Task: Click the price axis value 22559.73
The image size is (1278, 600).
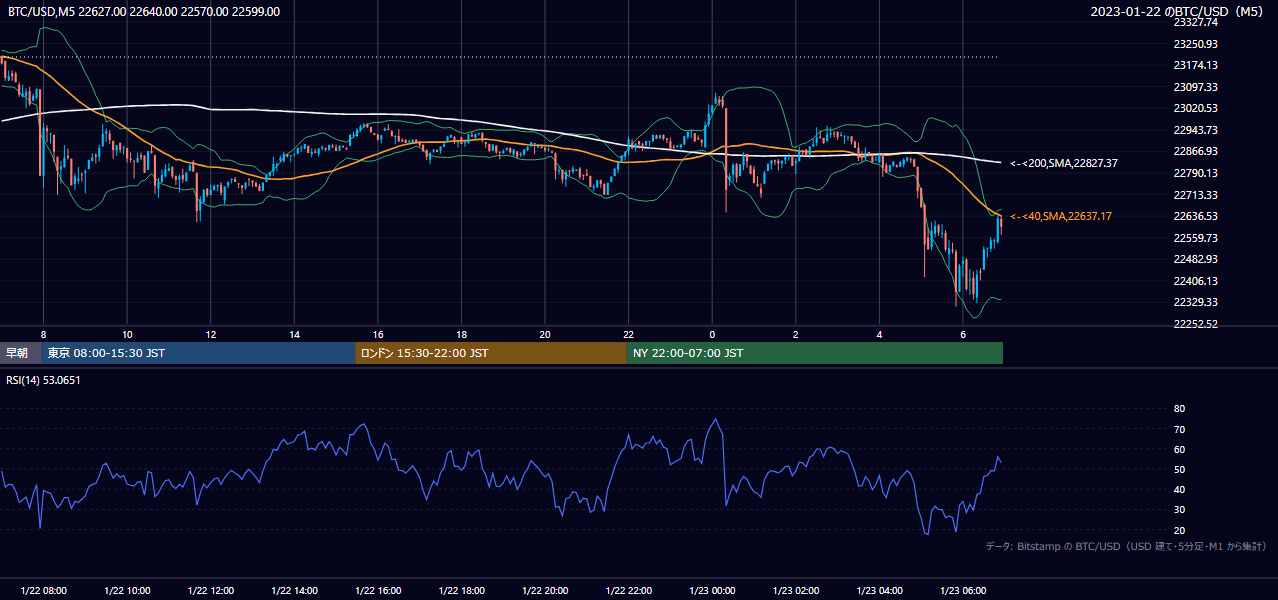Action: pyautogui.click(x=1195, y=238)
